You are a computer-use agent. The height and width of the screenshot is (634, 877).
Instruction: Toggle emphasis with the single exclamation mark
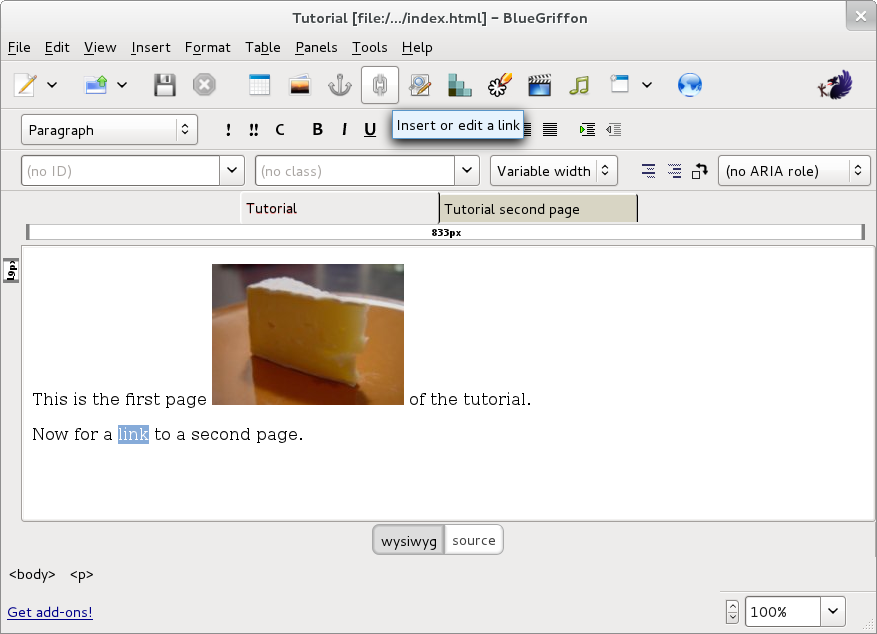(x=228, y=130)
